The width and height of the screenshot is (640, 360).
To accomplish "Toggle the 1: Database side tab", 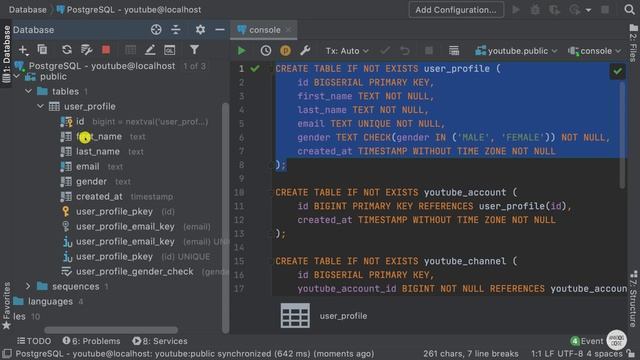I will [6, 53].
